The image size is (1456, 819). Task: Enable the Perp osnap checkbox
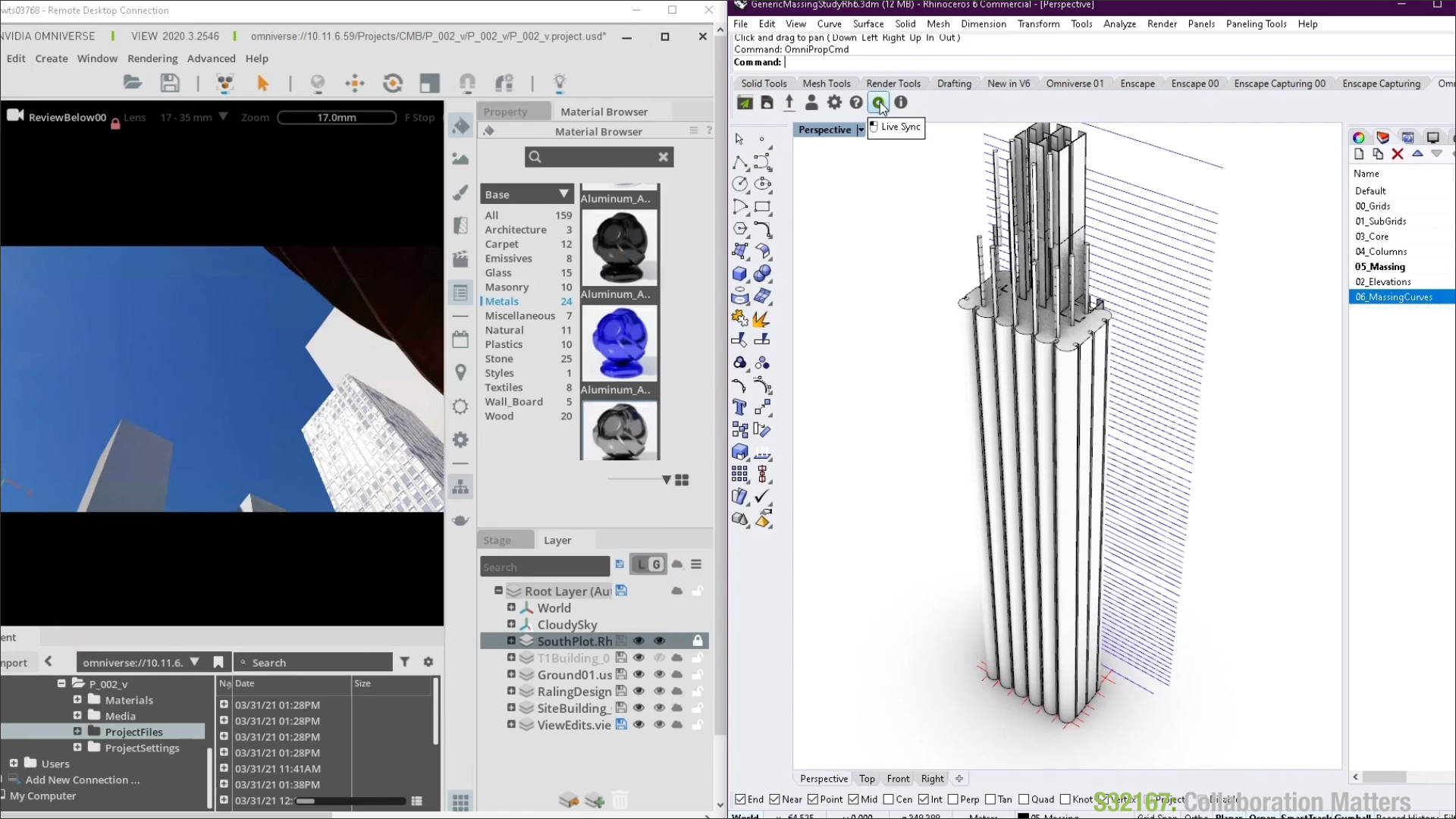[x=953, y=799]
